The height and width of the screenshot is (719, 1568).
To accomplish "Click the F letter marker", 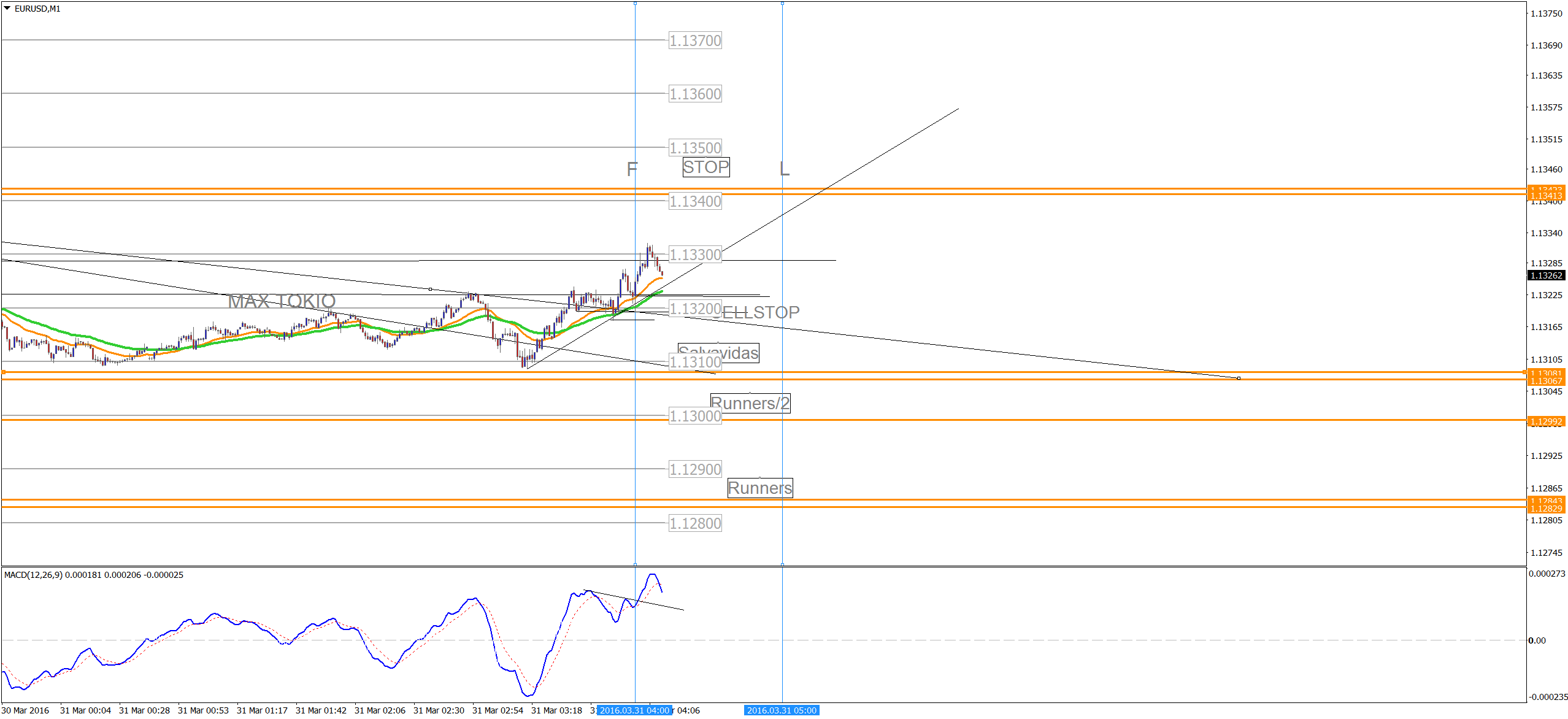I will [x=632, y=169].
